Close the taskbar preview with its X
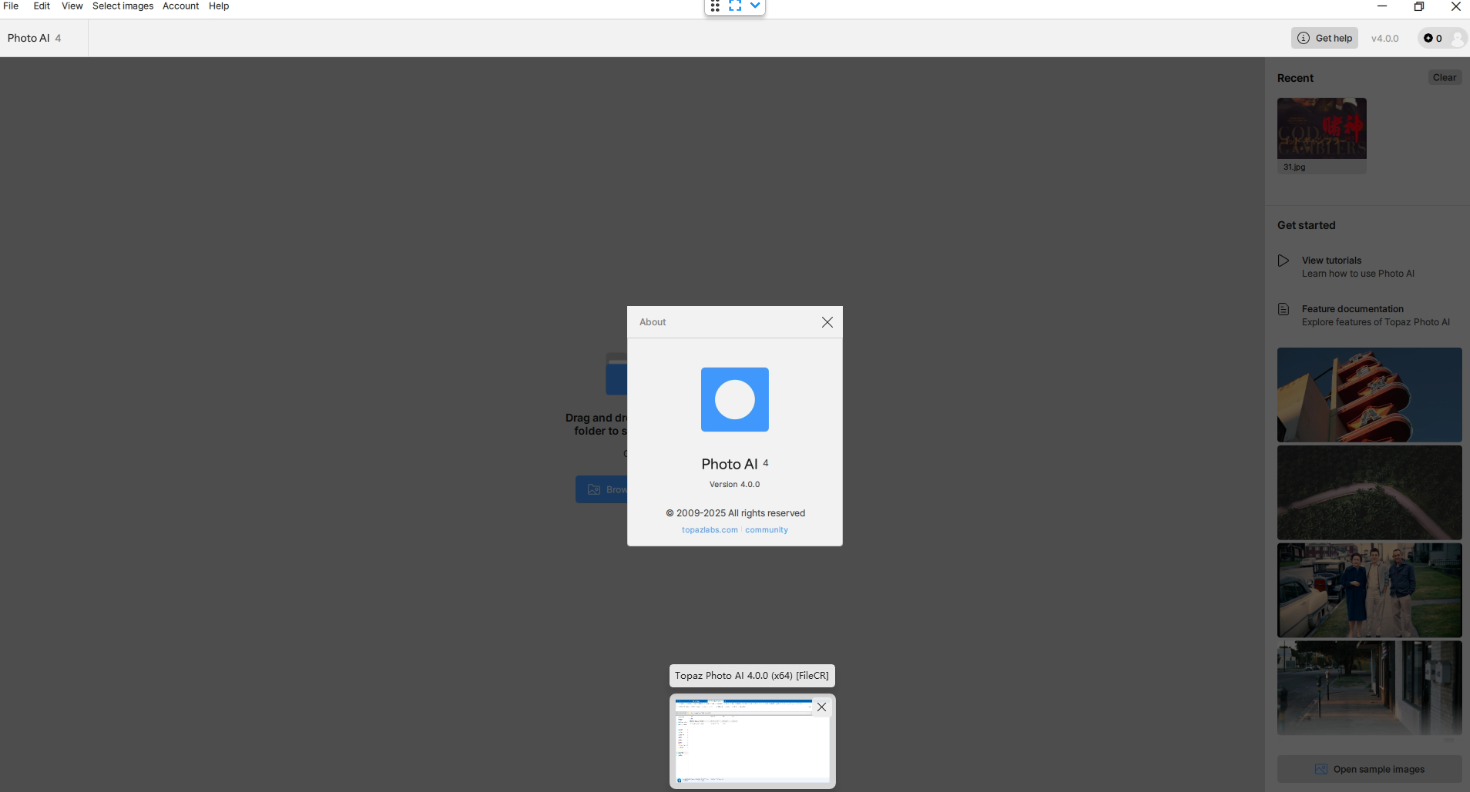1470x792 pixels. [x=821, y=707]
